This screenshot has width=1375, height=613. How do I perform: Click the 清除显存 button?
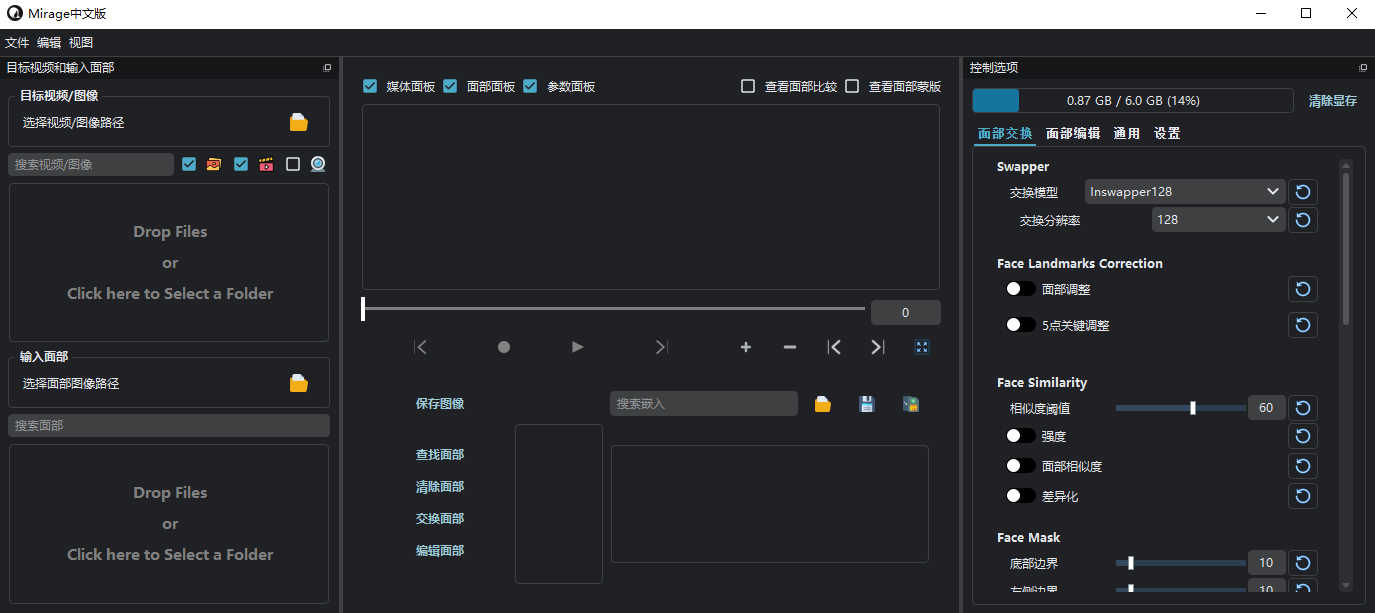click(x=1332, y=101)
